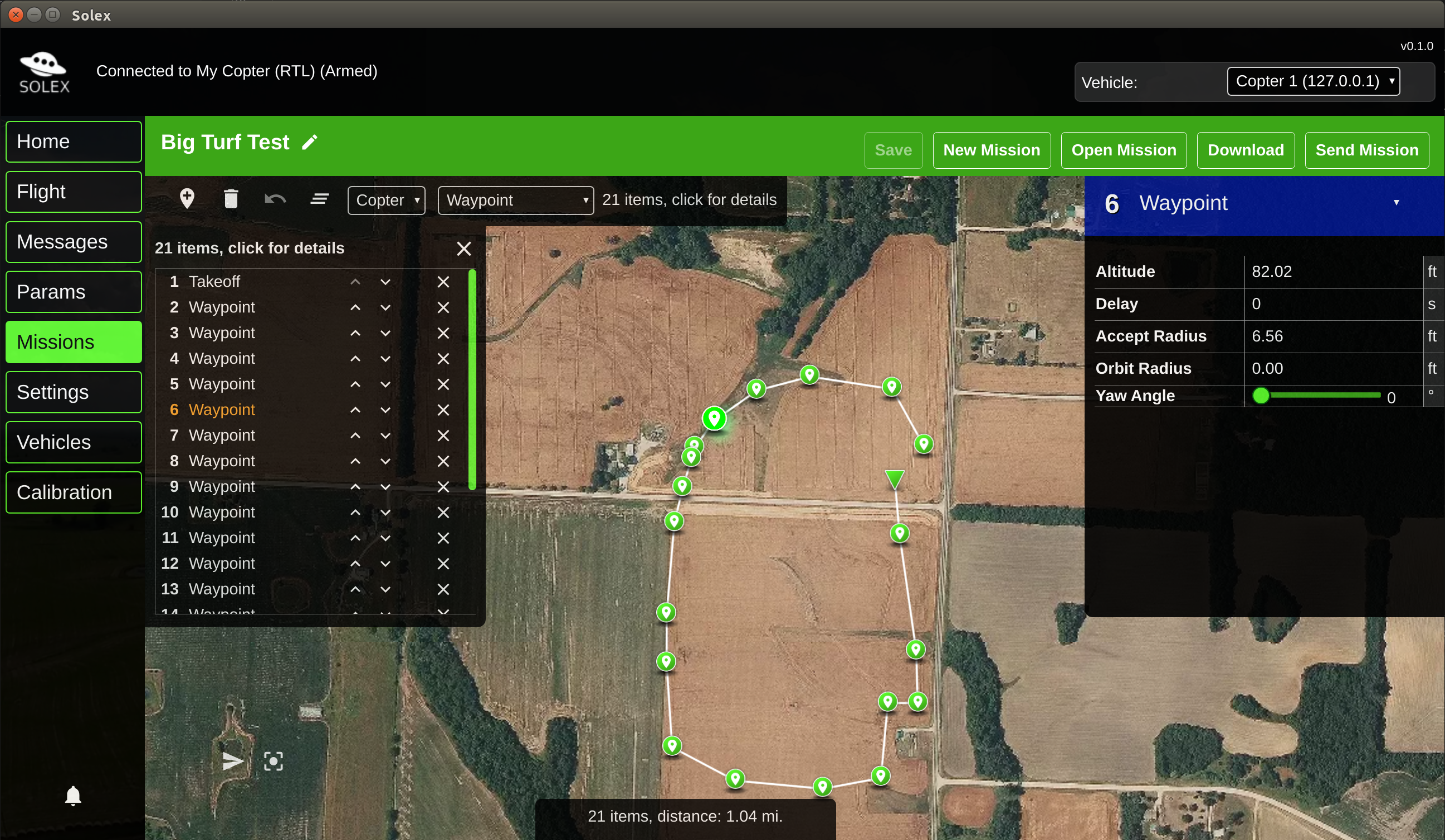Close the 21 items details panel
The image size is (1445, 840).
coord(463,248)
